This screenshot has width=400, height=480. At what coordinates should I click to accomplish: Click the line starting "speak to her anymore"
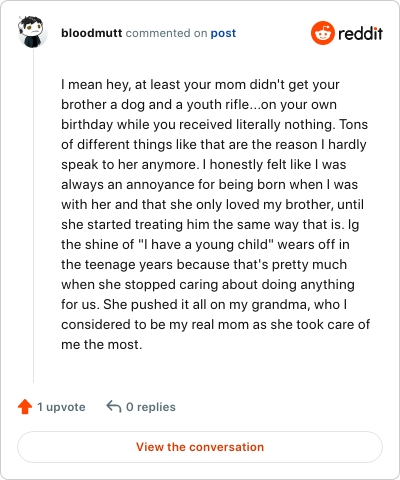[204, 165]
